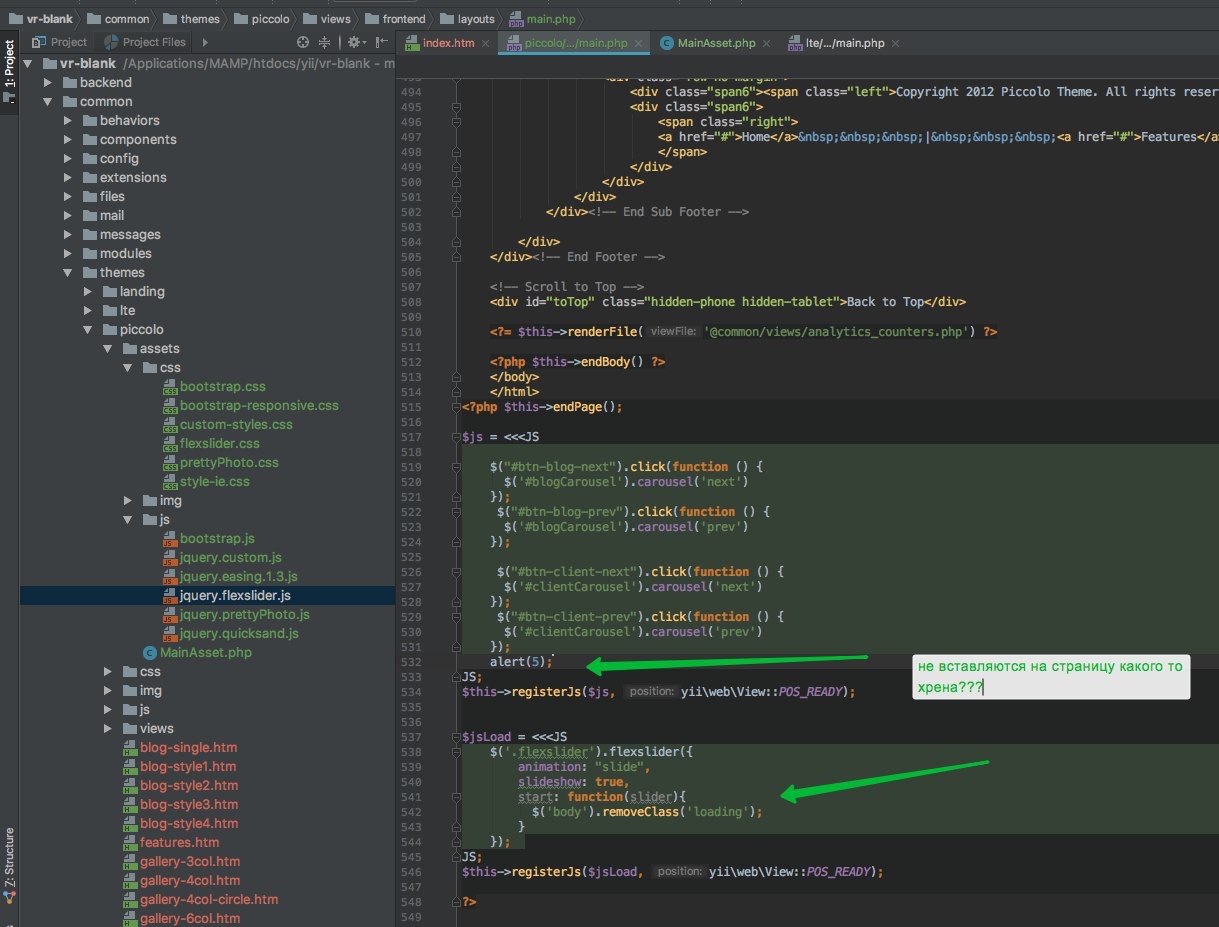Select jquery.prettyPhoto.js in the tree
The image size is (1219, 927).
click(244, 614)
